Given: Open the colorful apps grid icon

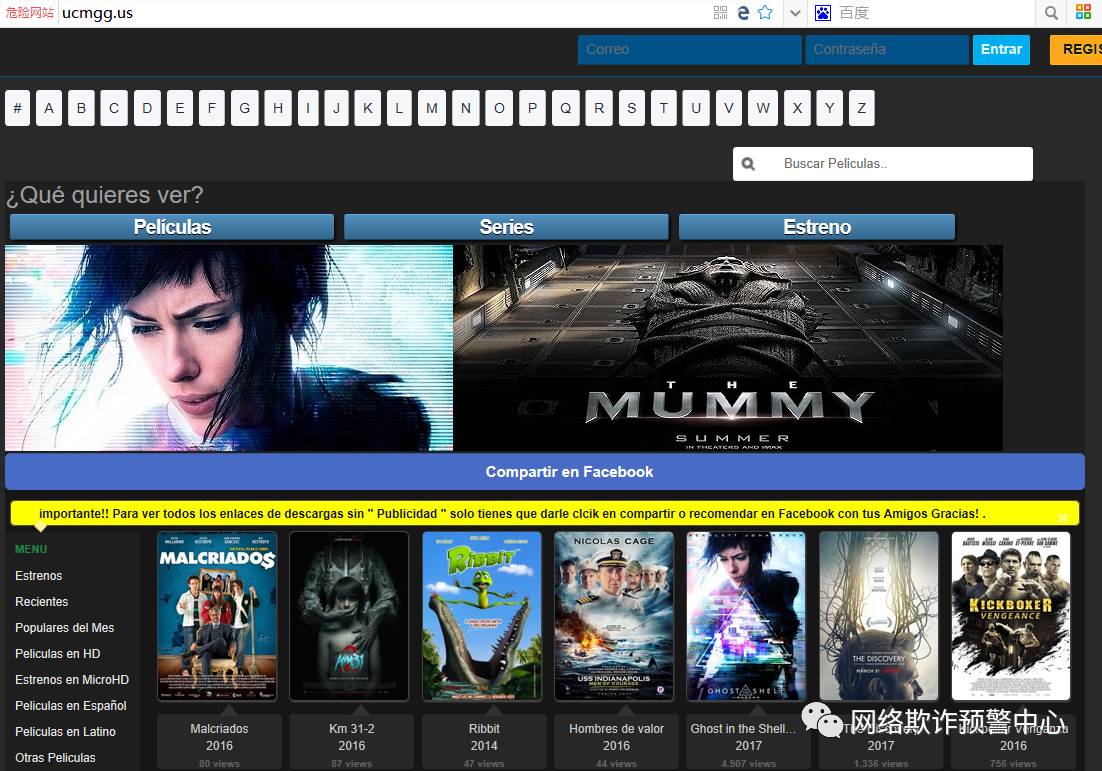Looking at the screenshot, I should click(1084, 13).
